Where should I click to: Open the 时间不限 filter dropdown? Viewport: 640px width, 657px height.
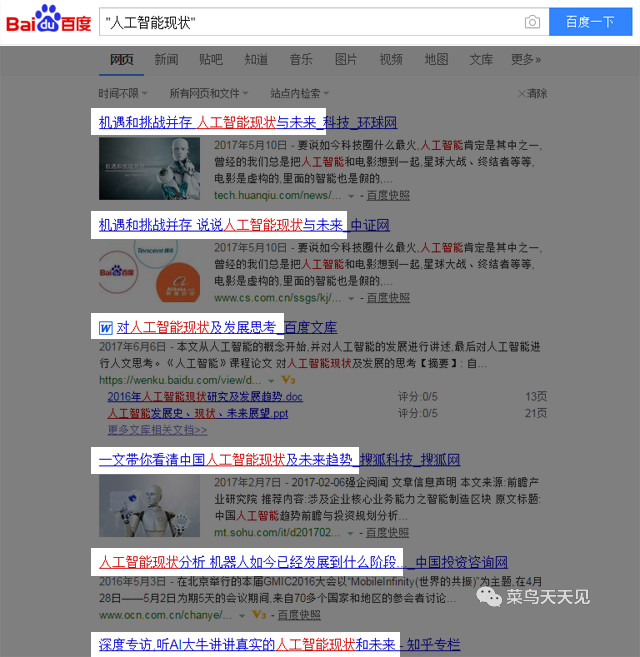pyautogui.click(x=123, y=93)
